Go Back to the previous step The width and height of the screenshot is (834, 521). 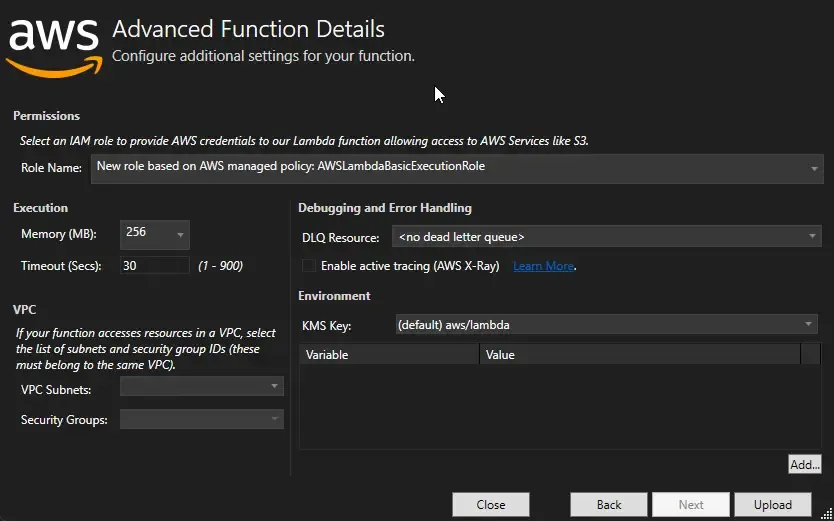[x=609, y=505]
